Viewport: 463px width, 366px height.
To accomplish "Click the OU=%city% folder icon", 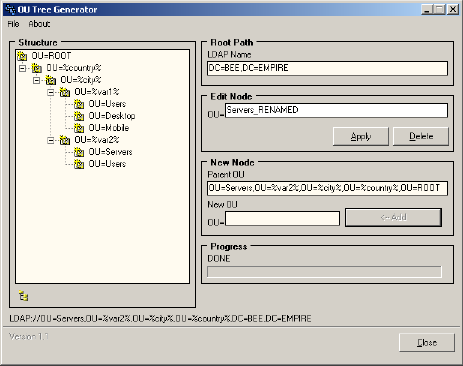I will (50, 80).
